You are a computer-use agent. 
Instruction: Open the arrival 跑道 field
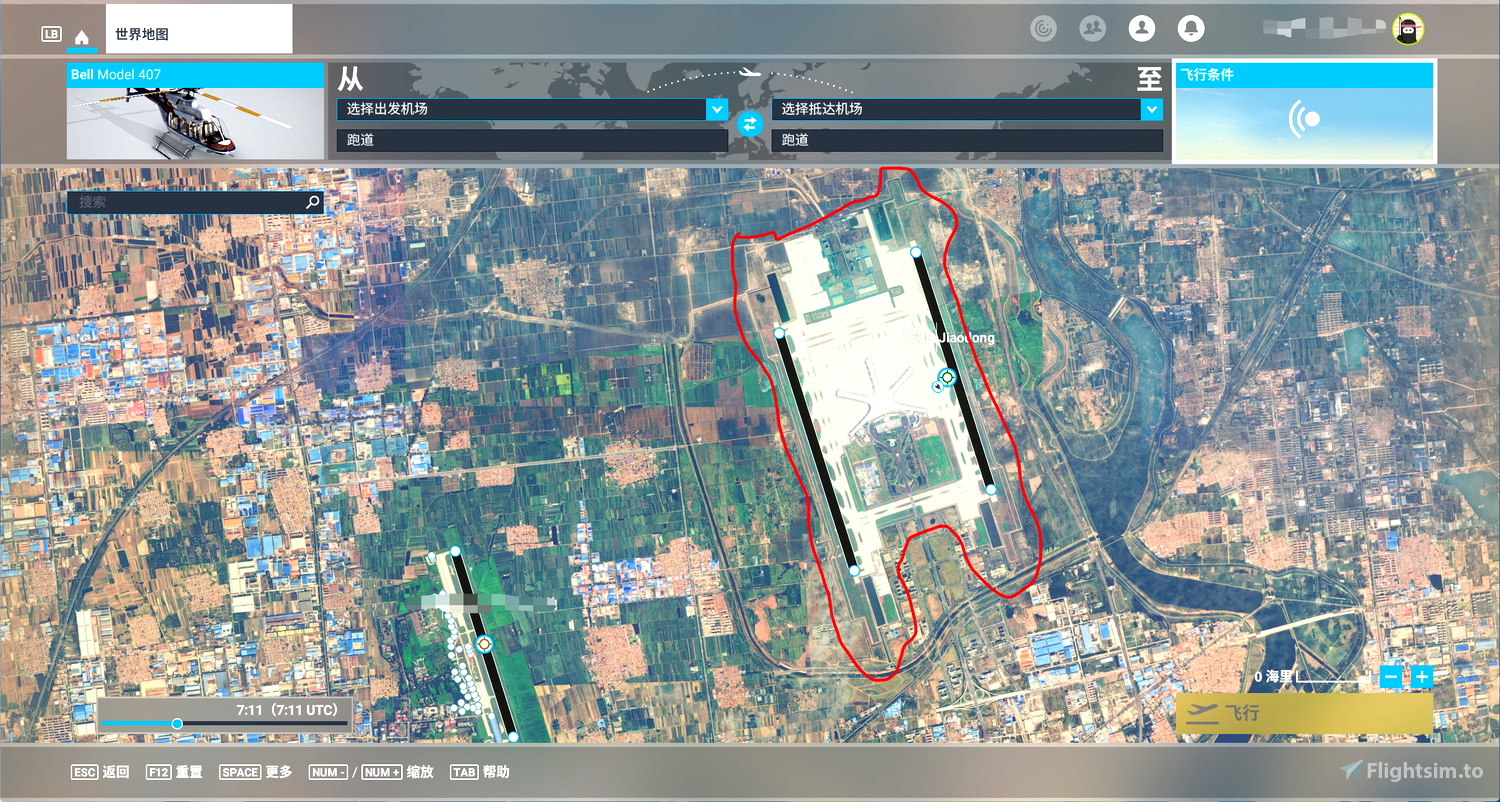(967, 140)
